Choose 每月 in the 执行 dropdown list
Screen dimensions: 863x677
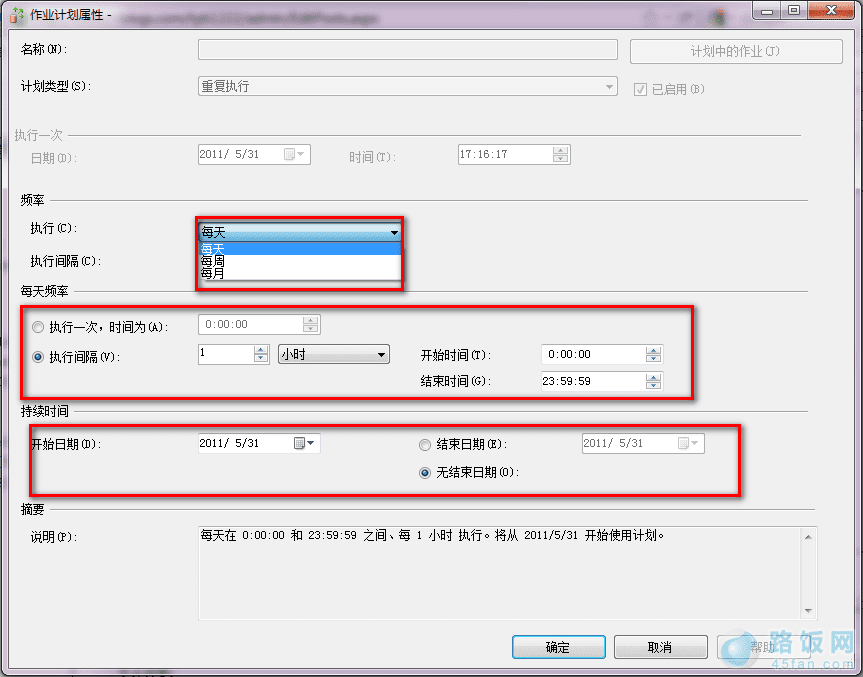pyautogui.click(x=214, y=272)
